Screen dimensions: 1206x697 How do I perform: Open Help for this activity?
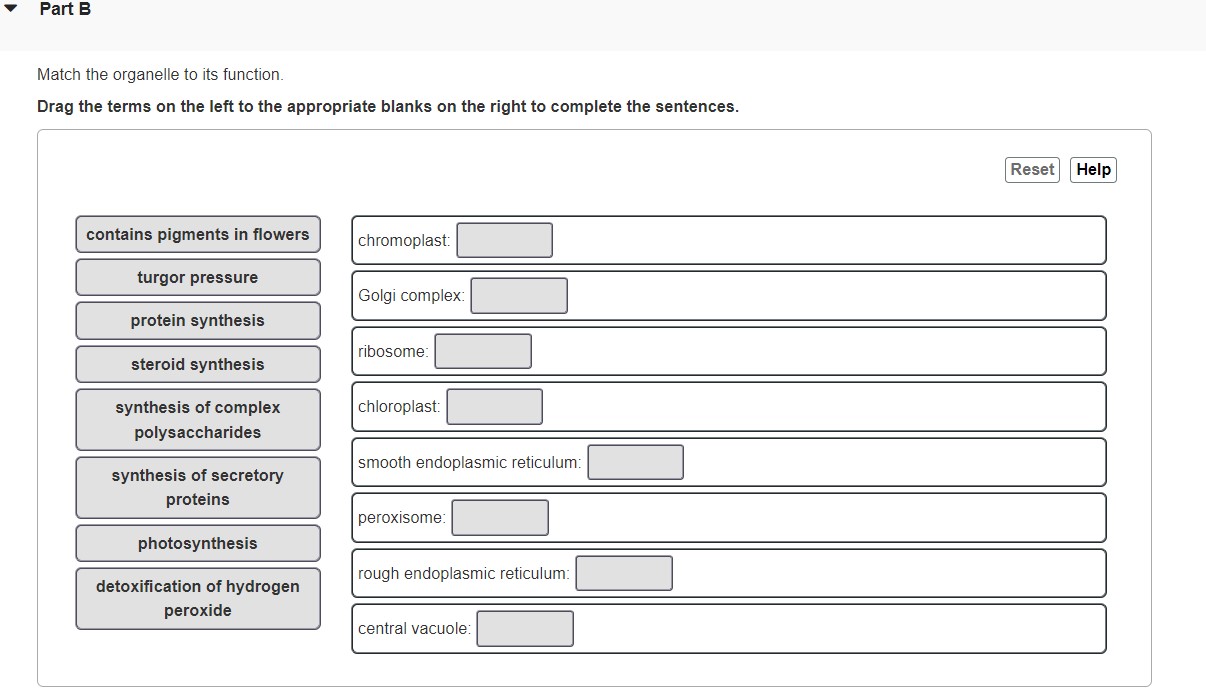(x=1093, y=169)
